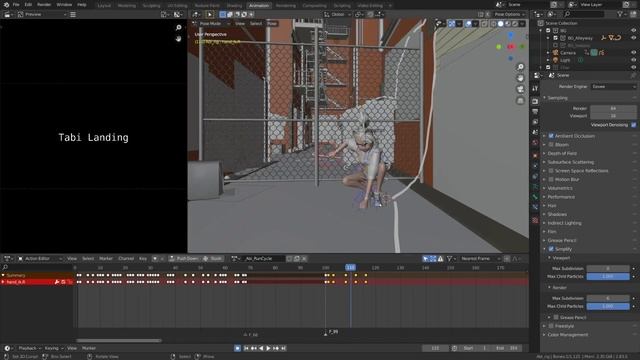This screenshot has width=640, height=360.
Task: Switch orthographic/perspective with the grid icon
Action: click(520, 100)
